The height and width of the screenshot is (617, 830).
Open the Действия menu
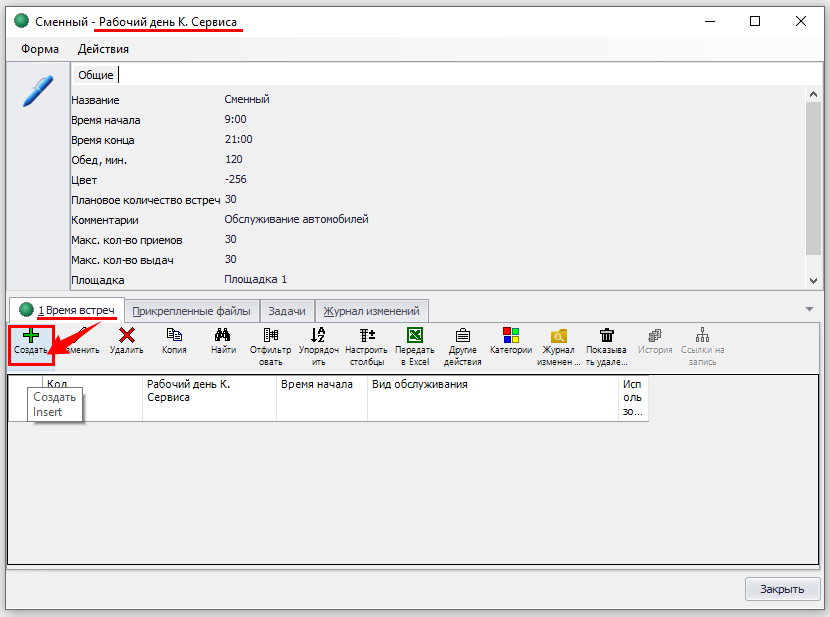point(103,49)
